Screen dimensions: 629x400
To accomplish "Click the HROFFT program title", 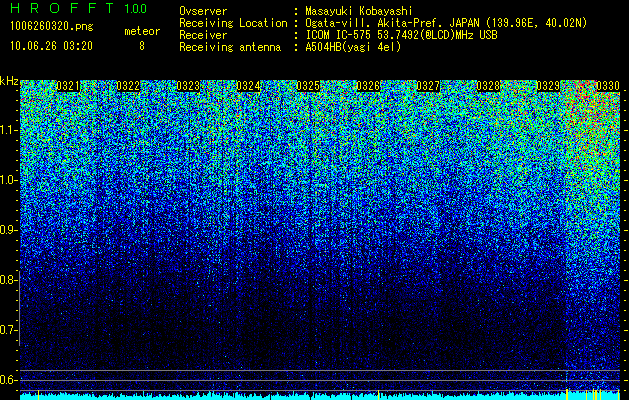I will (62, 8).
